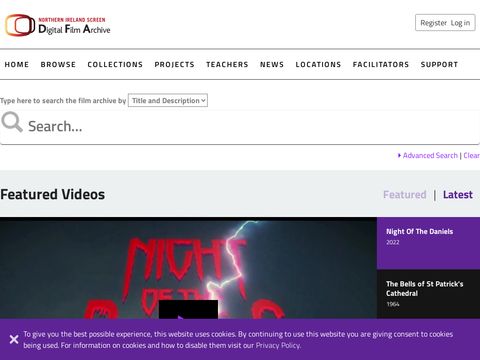Click the Digital Film Archive logo
The height and width of the screenshot is (360, 480).
[58, 25]
